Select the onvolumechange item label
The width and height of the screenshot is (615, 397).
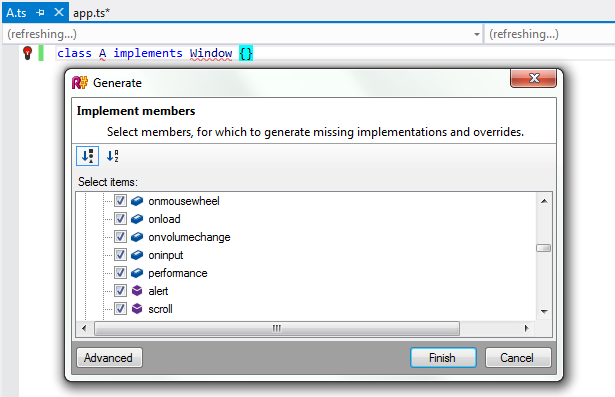(x=189, y=237)
